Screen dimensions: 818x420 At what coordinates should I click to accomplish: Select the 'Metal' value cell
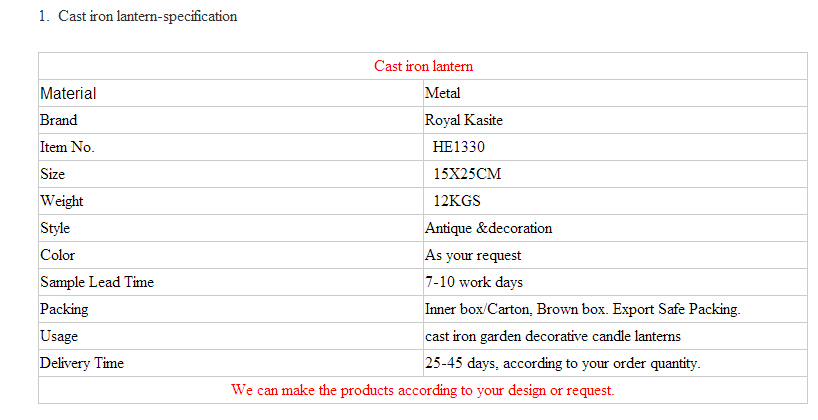click(x=442, y=93)
